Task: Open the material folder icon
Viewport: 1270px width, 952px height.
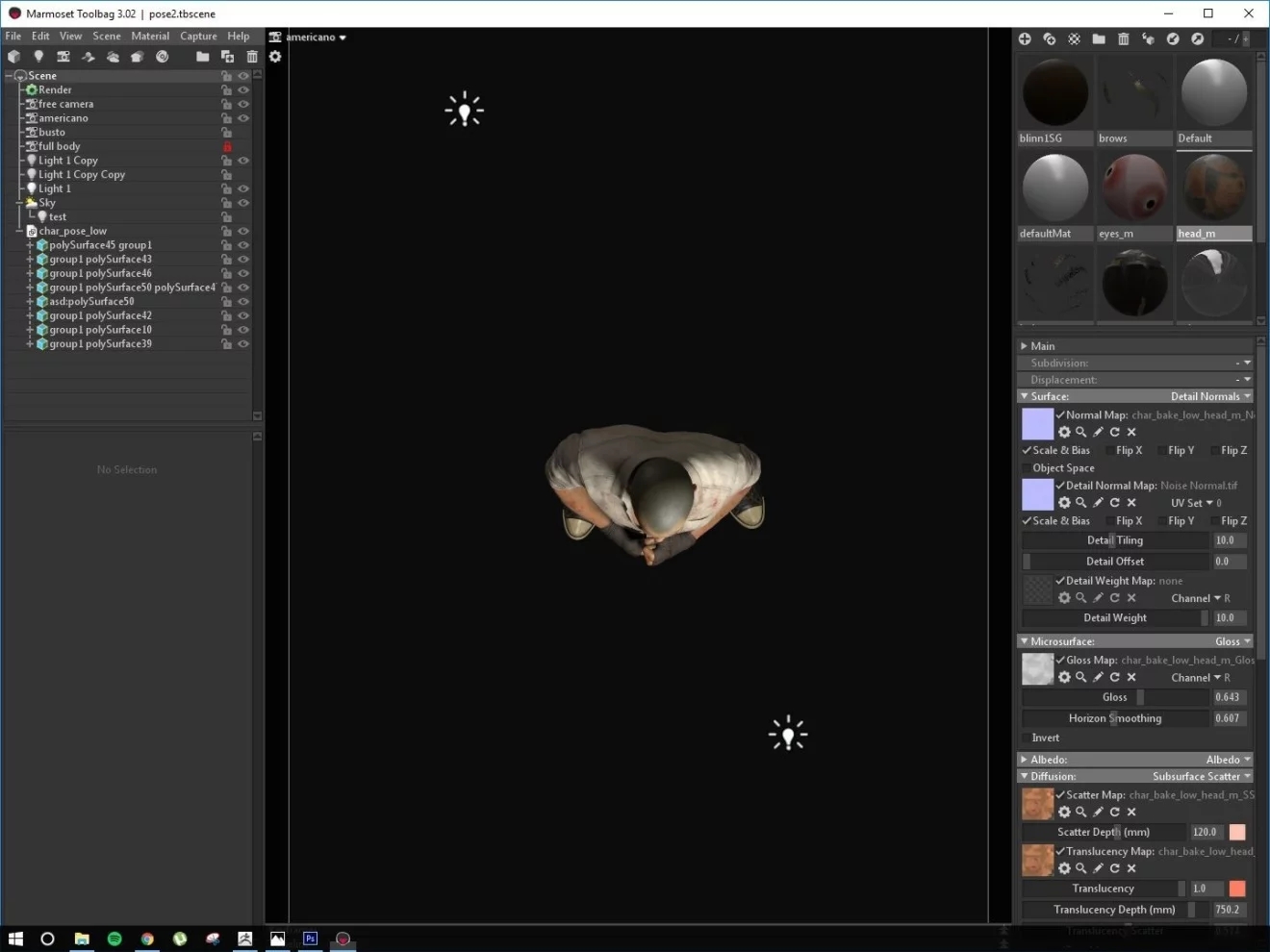Action: click(x=1099, y=39)
